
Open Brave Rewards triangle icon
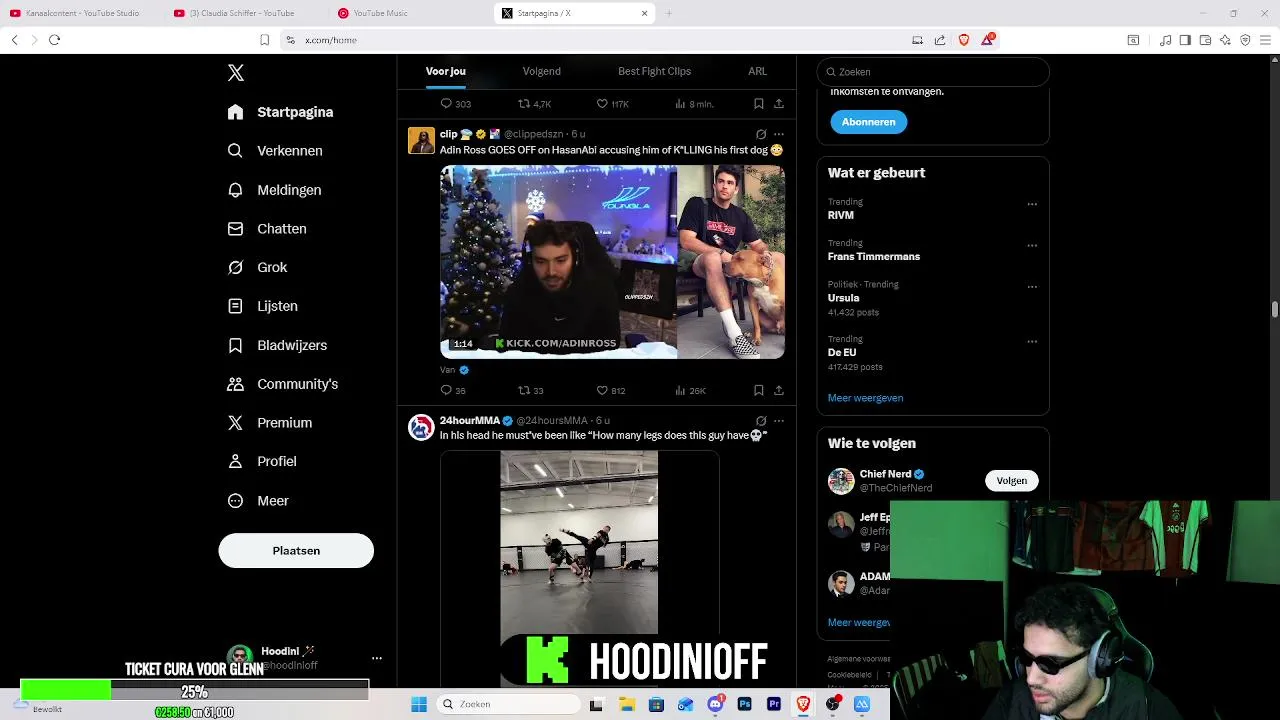coord(989,39)
